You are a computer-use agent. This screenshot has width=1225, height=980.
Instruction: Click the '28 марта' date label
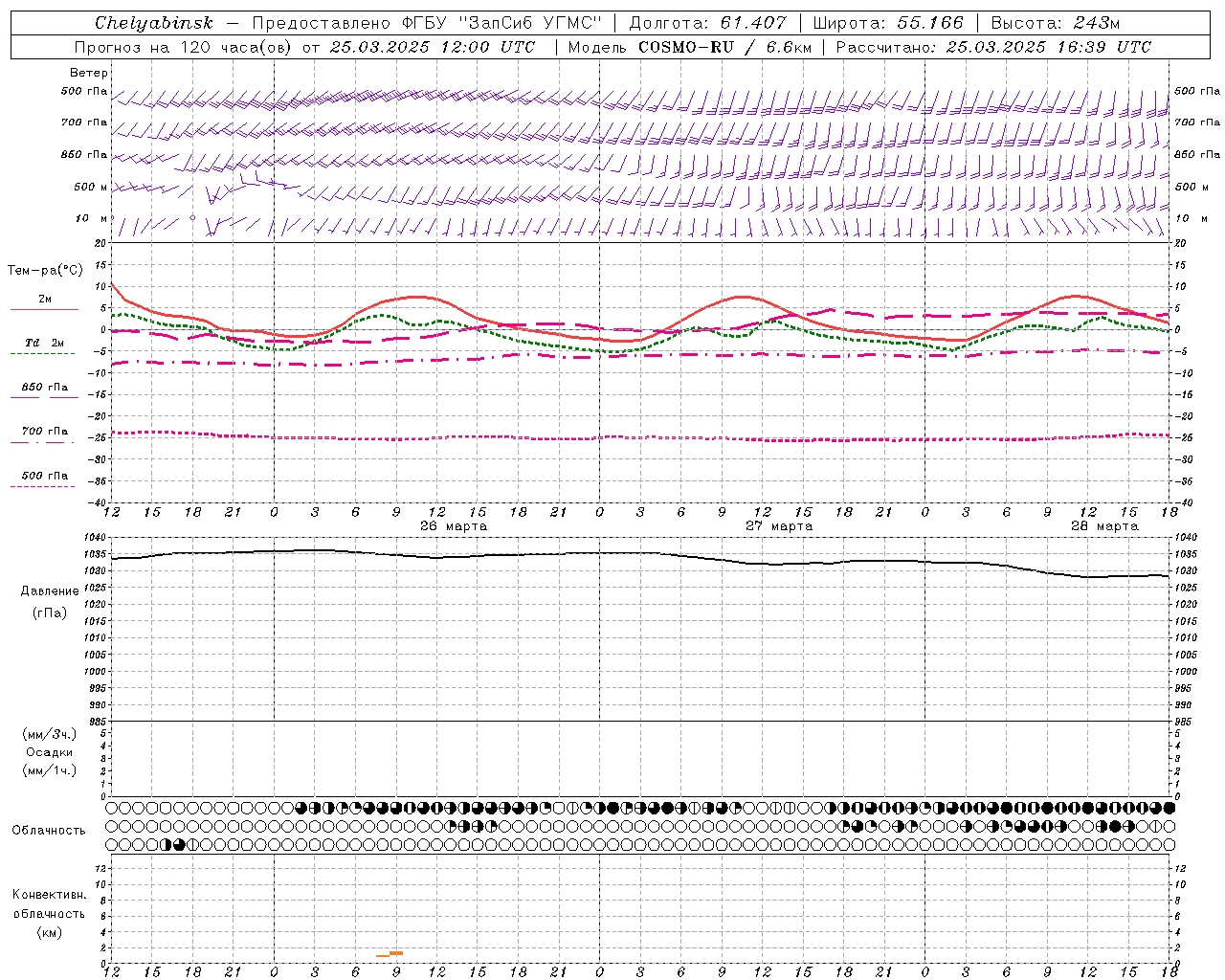click(1104, 525)
